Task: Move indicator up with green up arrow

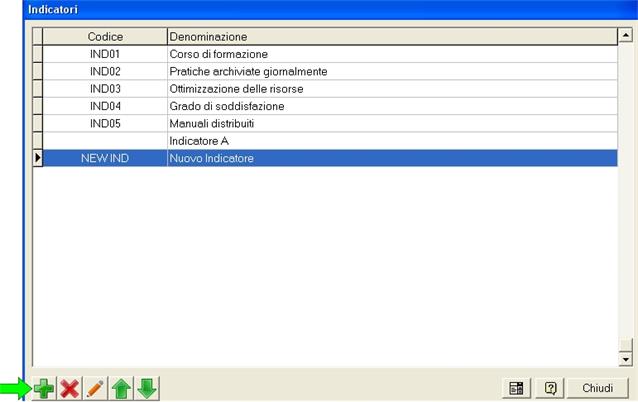Action: click(x=121, y=388)
